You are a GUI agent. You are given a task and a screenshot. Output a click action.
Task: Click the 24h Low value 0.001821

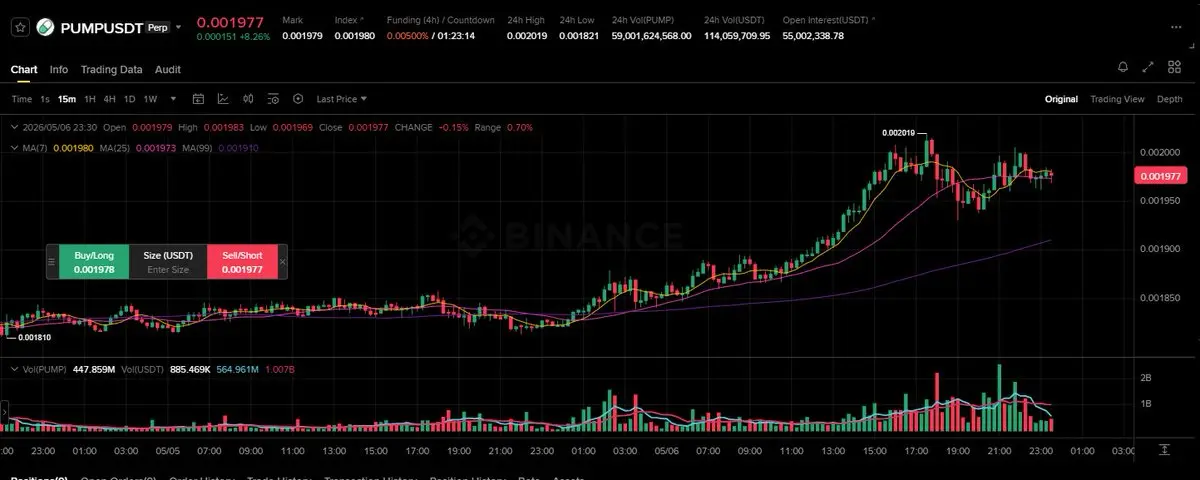click(x=580, y=36)
